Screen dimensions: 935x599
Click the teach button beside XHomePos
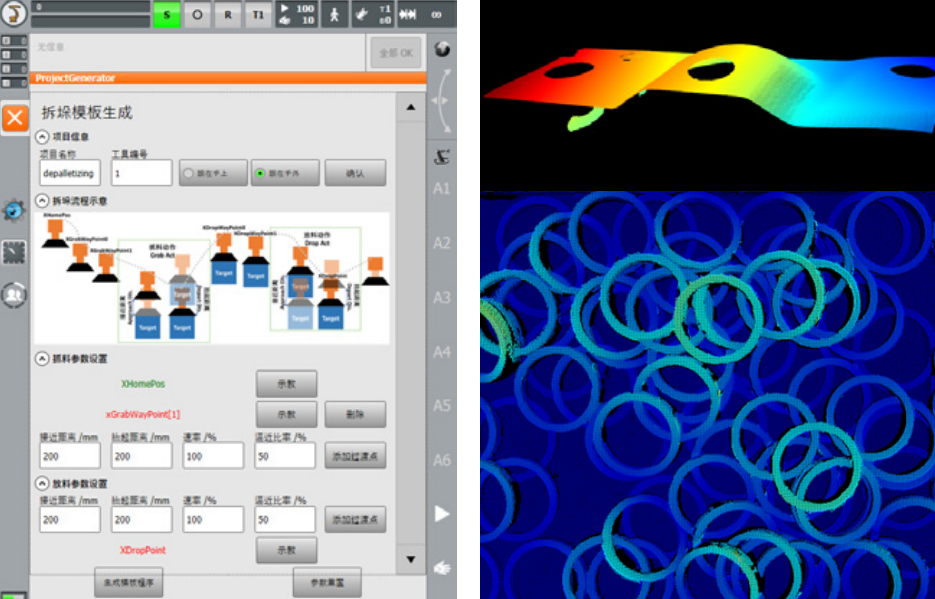[287, 384]
